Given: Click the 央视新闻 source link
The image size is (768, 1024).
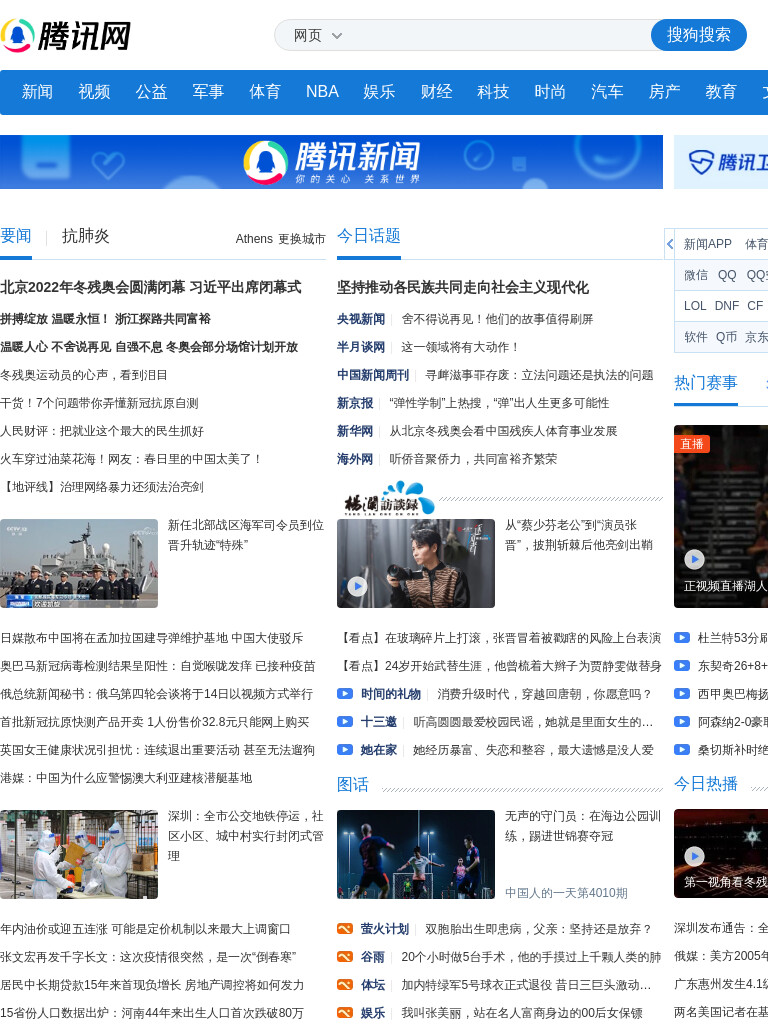Looking at the screenshot, I should point(361,319).
